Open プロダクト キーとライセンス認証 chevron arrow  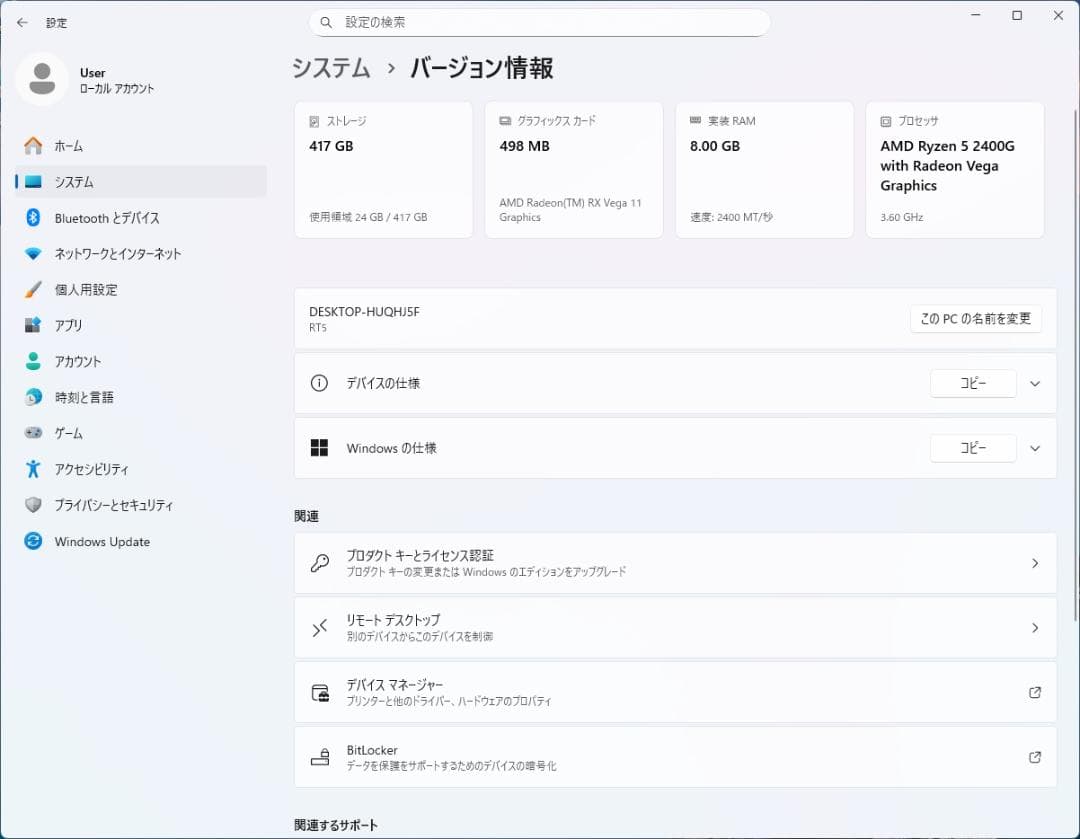click(x=1035, y=563)
